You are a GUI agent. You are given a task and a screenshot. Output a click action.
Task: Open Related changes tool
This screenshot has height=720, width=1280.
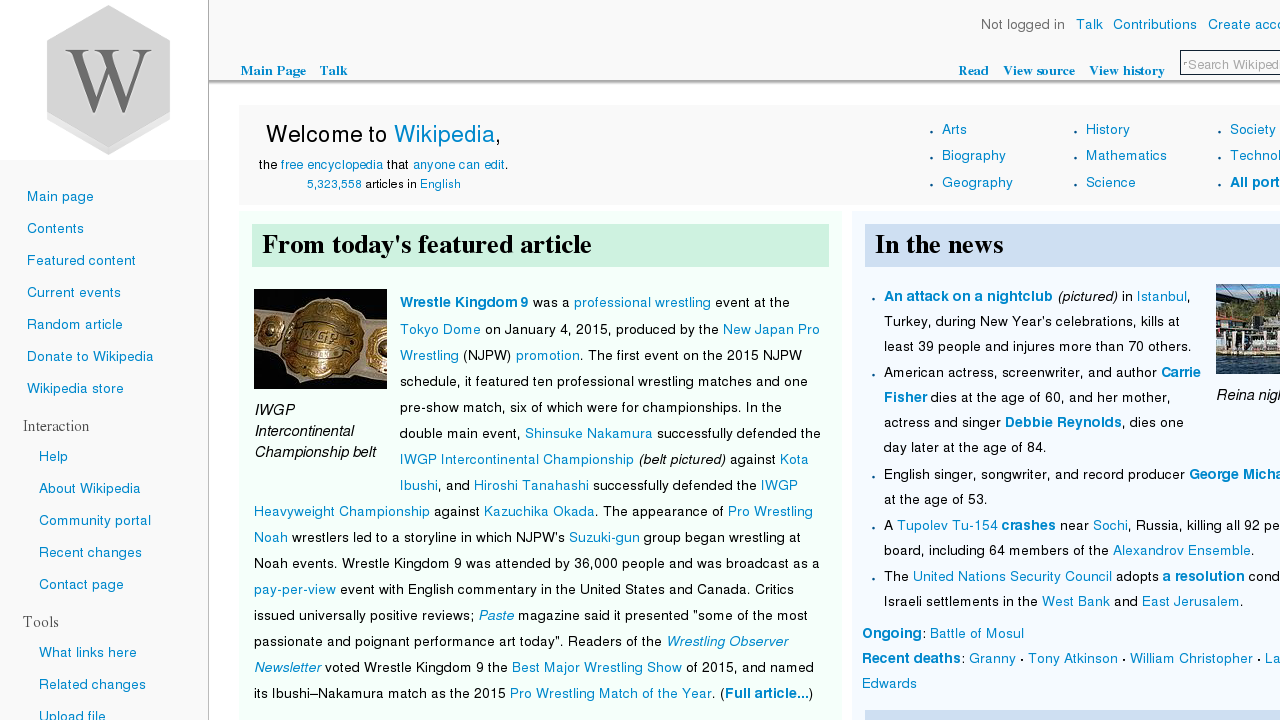[x=92, y=685]
